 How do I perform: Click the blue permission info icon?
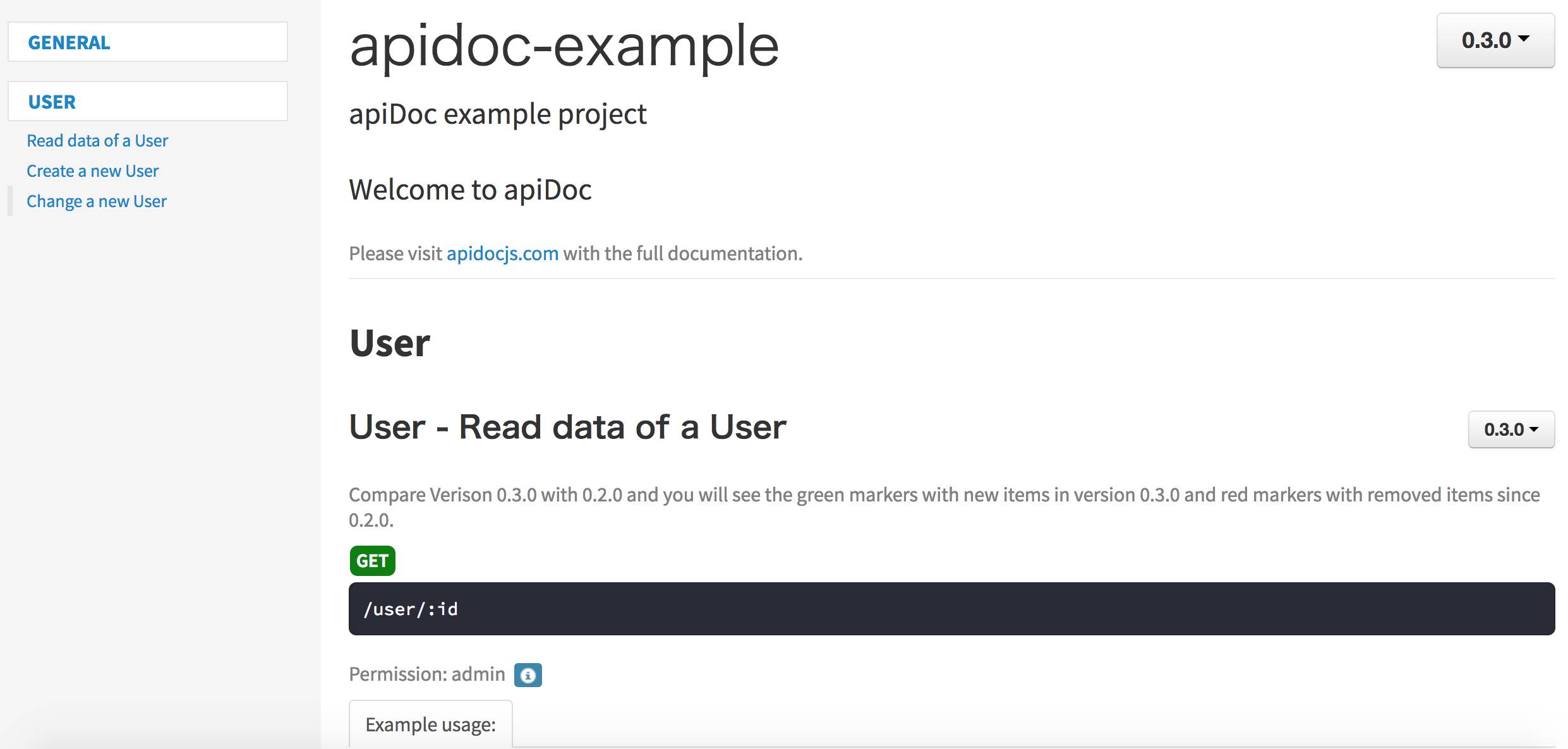click(528, 675)
